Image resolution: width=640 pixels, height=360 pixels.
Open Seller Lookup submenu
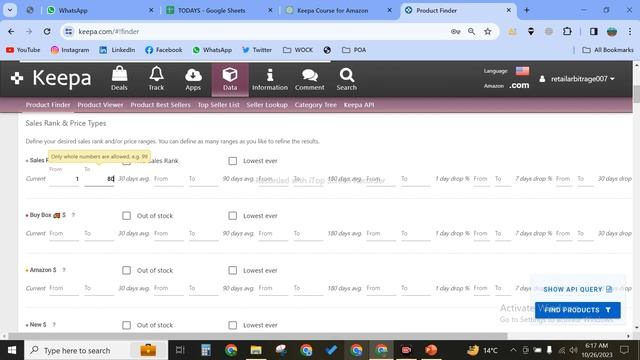[267, 105]
